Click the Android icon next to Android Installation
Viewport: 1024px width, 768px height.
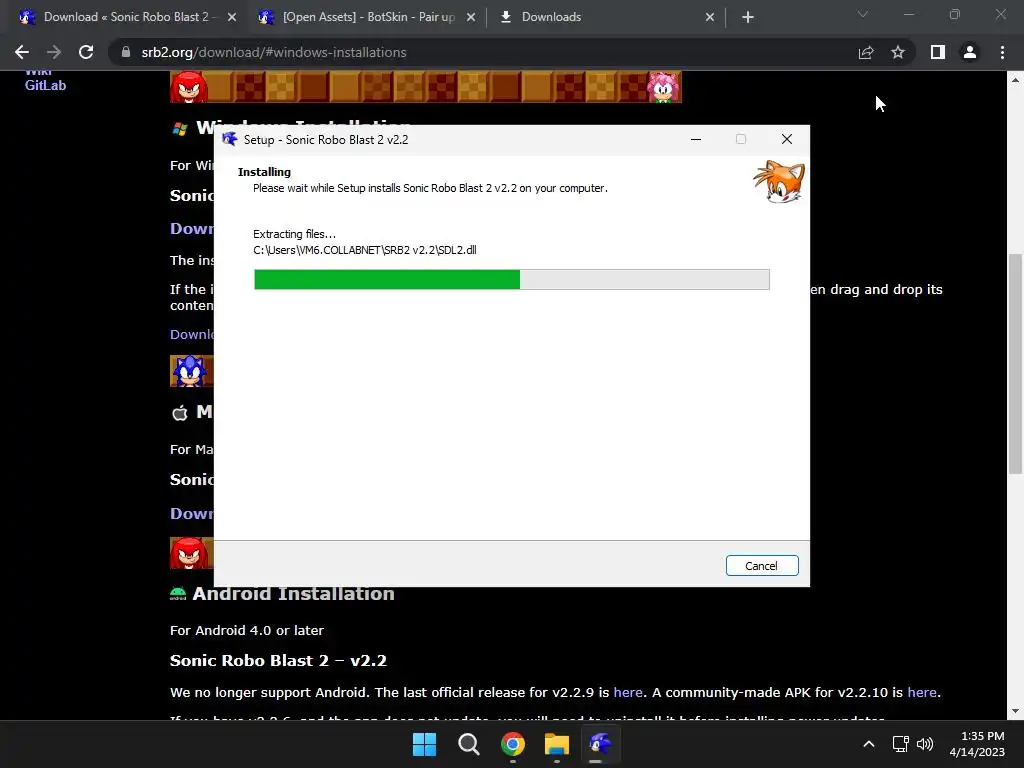(x=178, y=594)
